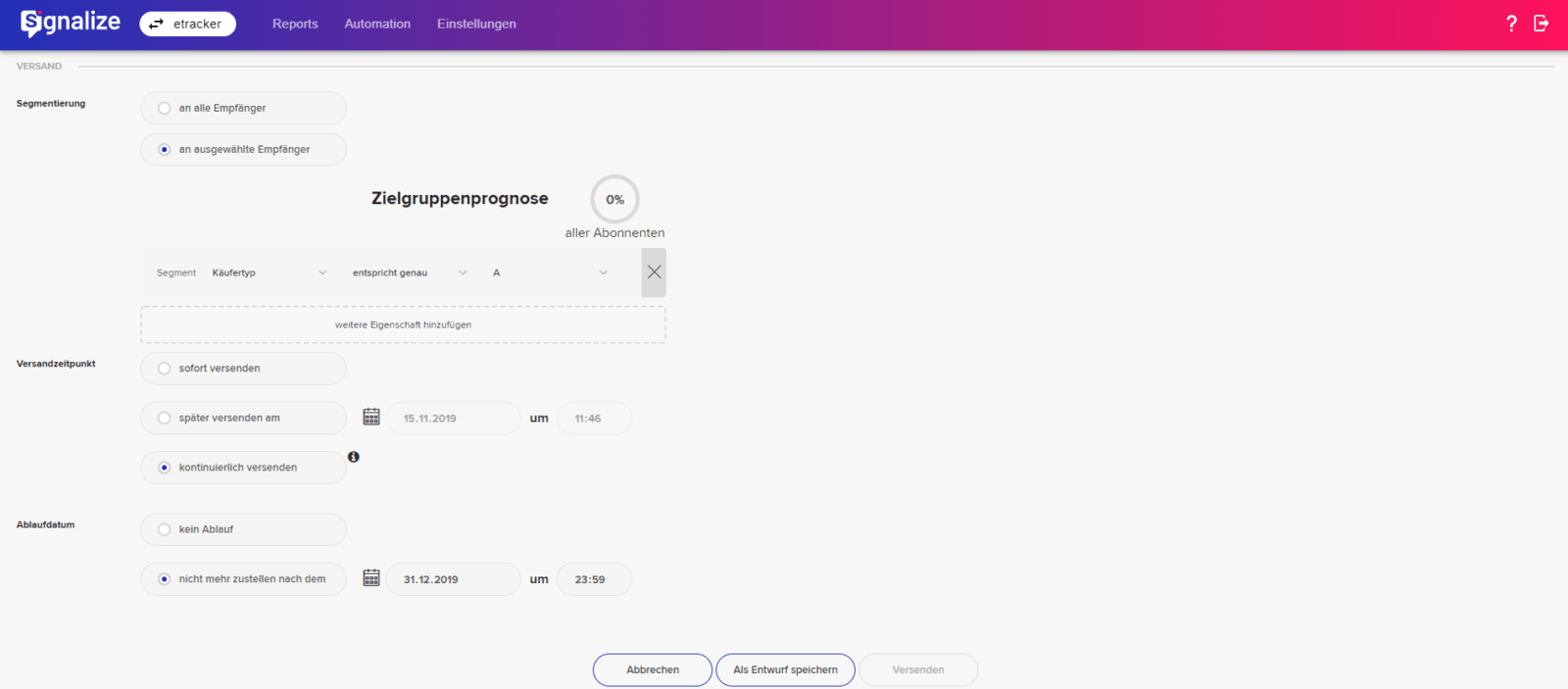Switch account via etracker pill button
The height and width of the screenshot is (689, 1568).
tap(187, 24)
